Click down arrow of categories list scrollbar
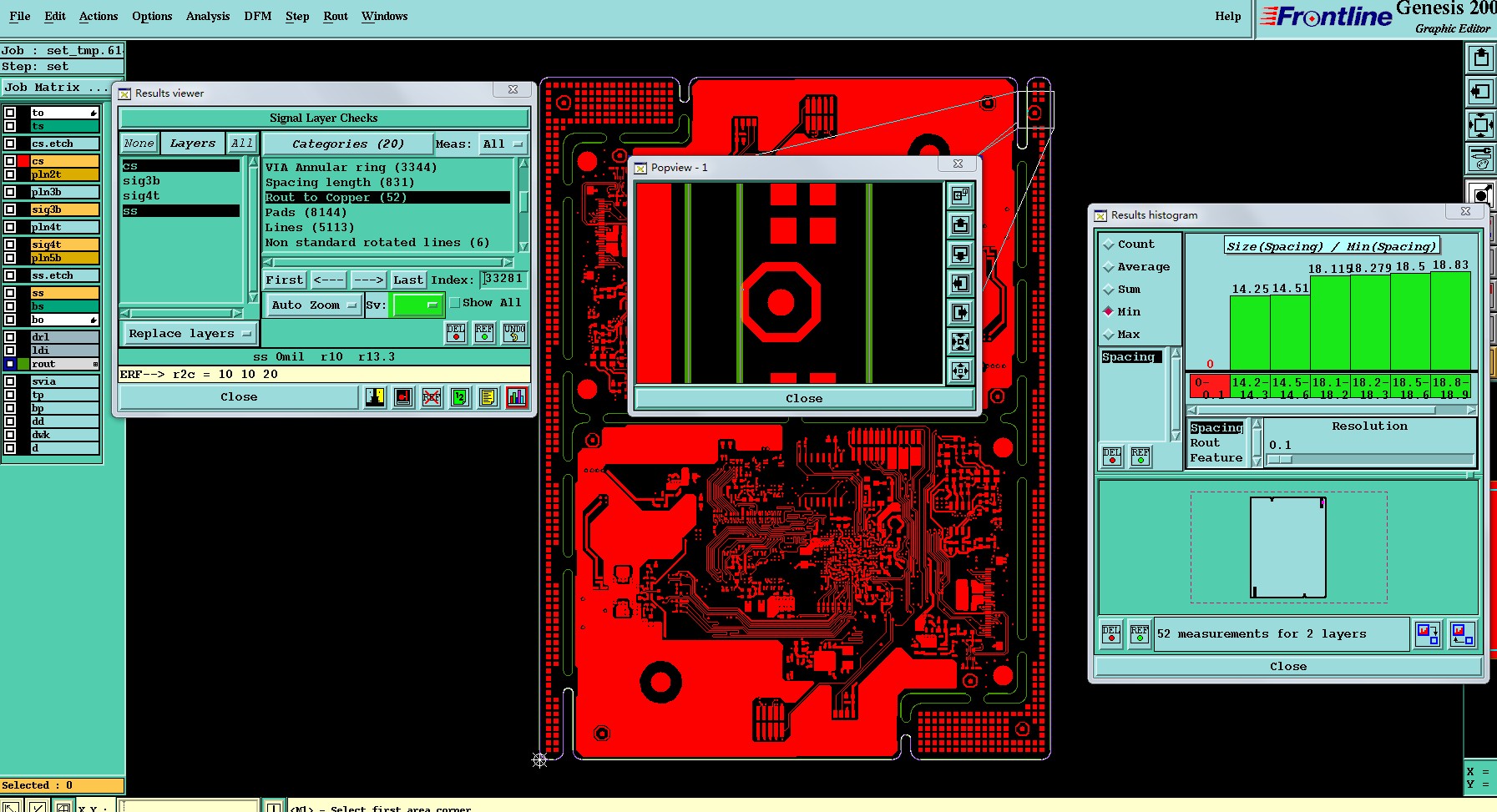Screen dimensions: 1497x812 pos(523,246)
